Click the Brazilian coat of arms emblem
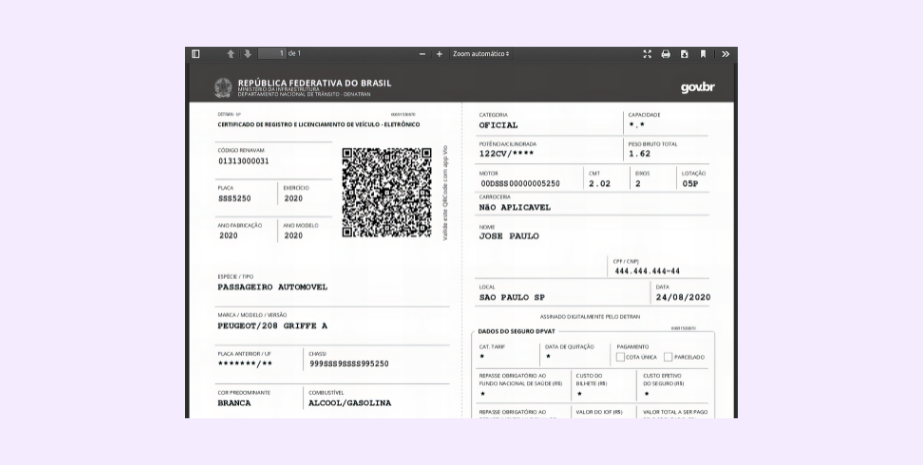The image size is (923, 465). [x=223, y=88]
